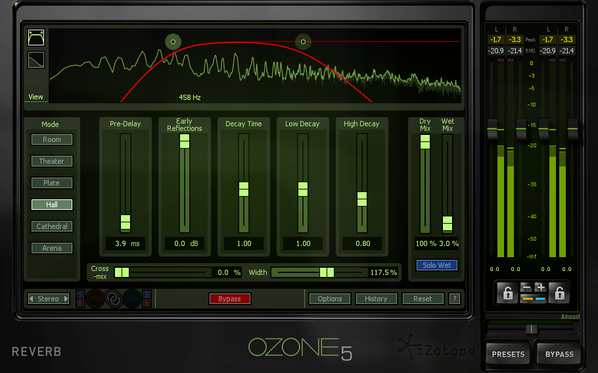Image resolution: width=598 pixels, height=373 pixels.
Task: Reset the reverb module settings
Action: pos(423,299)
